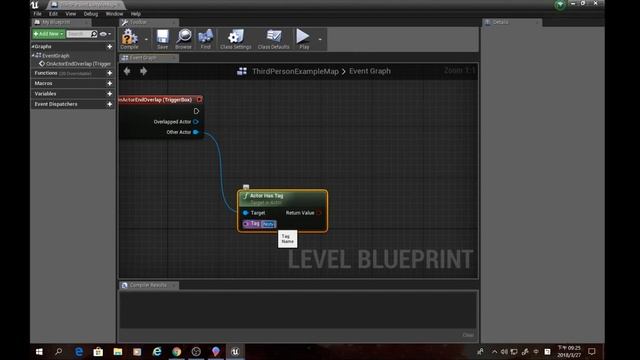
Task: Click the OnActorEndOverlap node title
Action: (155, 100)
